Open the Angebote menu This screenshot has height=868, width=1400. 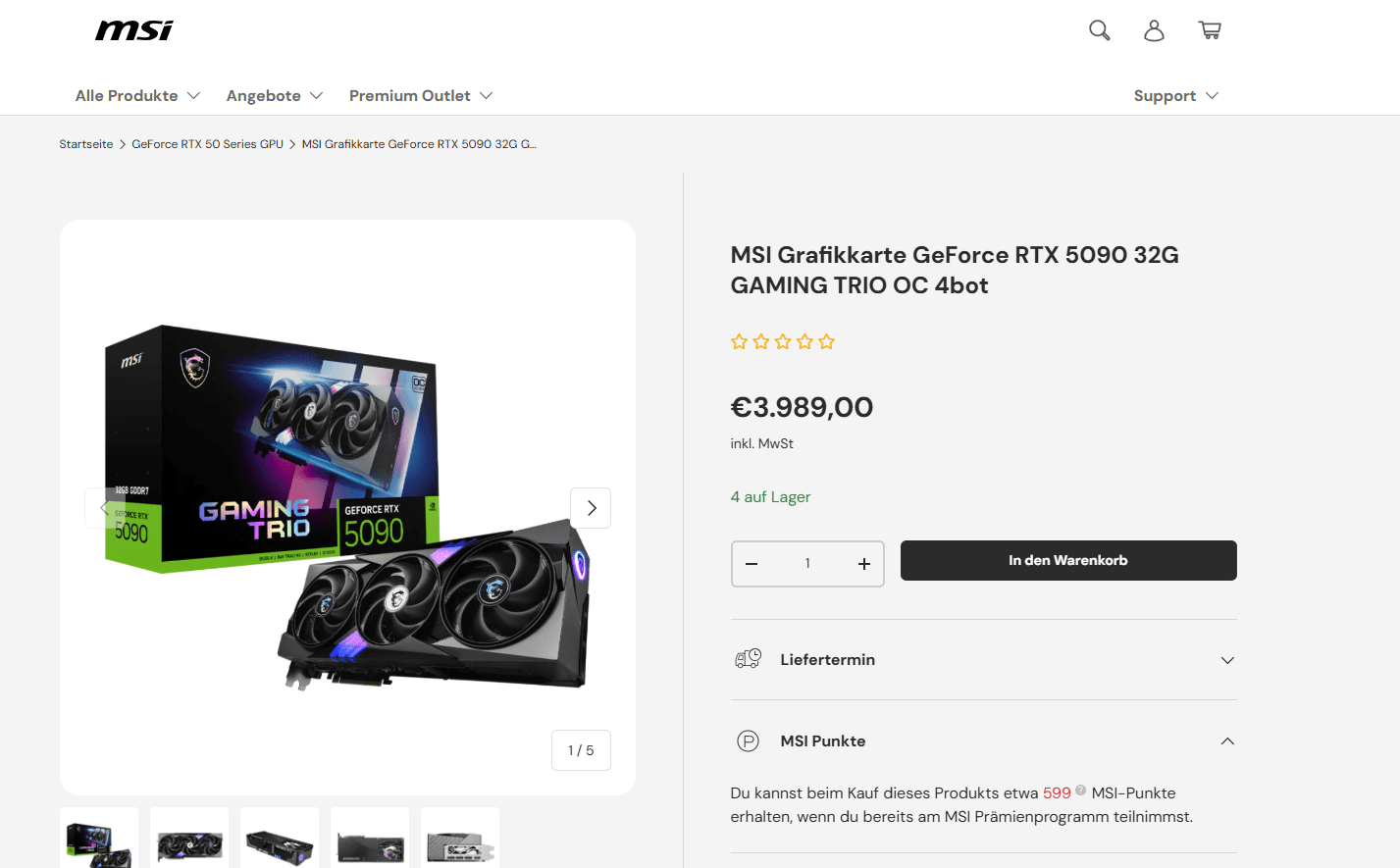pos(275,95)
